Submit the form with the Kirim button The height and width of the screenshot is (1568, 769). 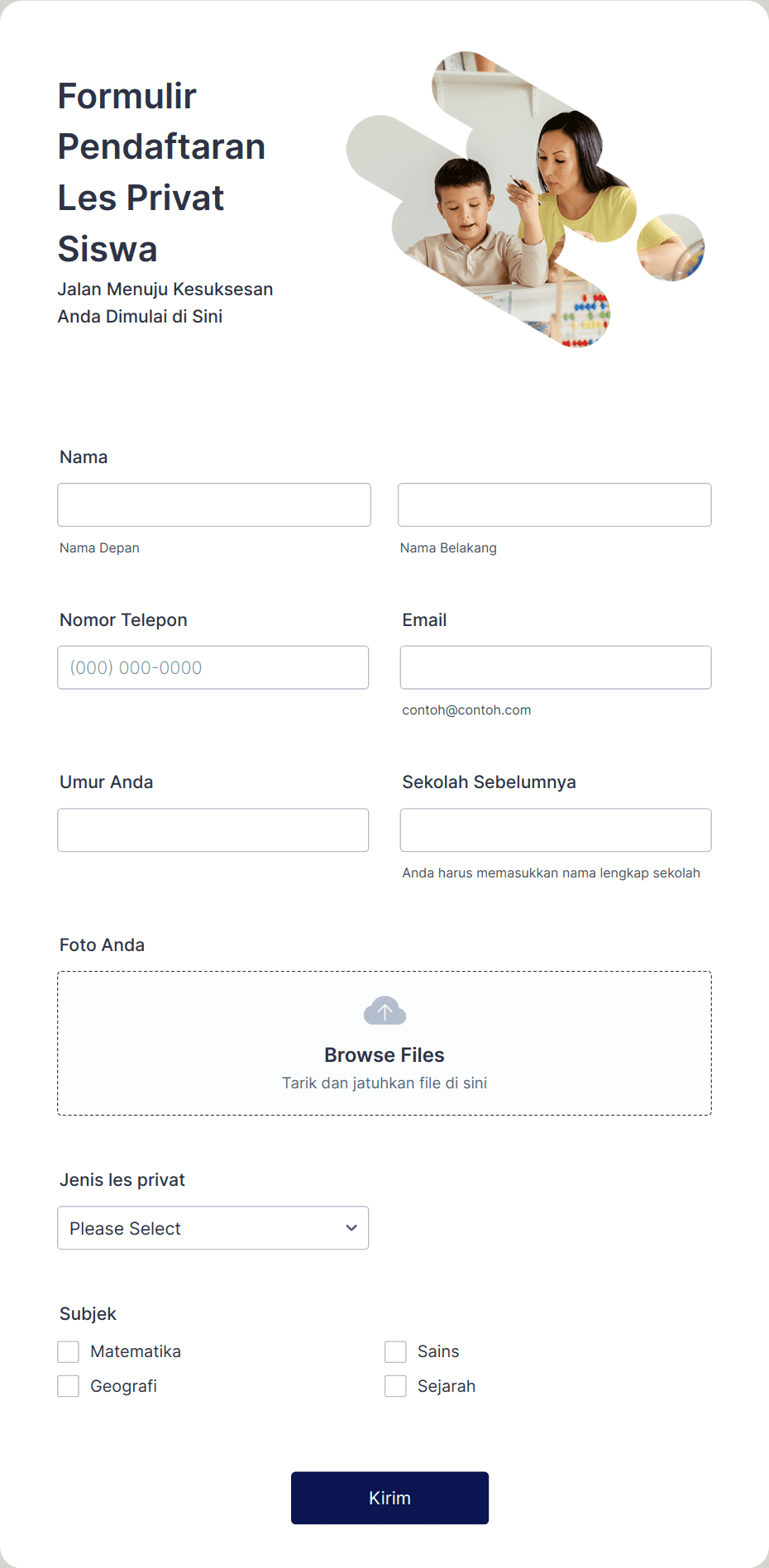(389, 1498)
